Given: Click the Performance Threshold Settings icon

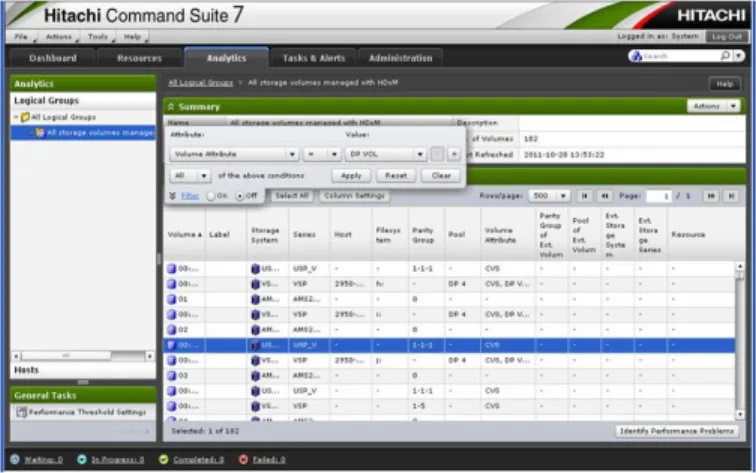Looking at the screenshot, I should click(x=21, y=412).
